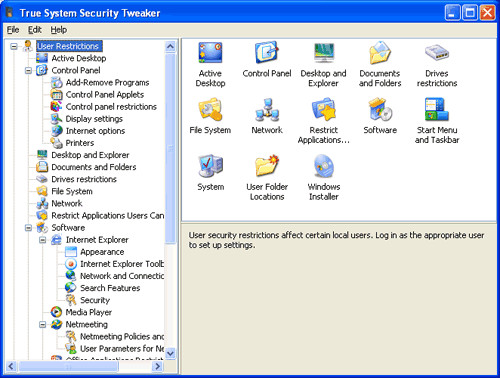Screen dimensions: 500x378
Task: Click the Printers tree icon
Action: coord(56,143)
